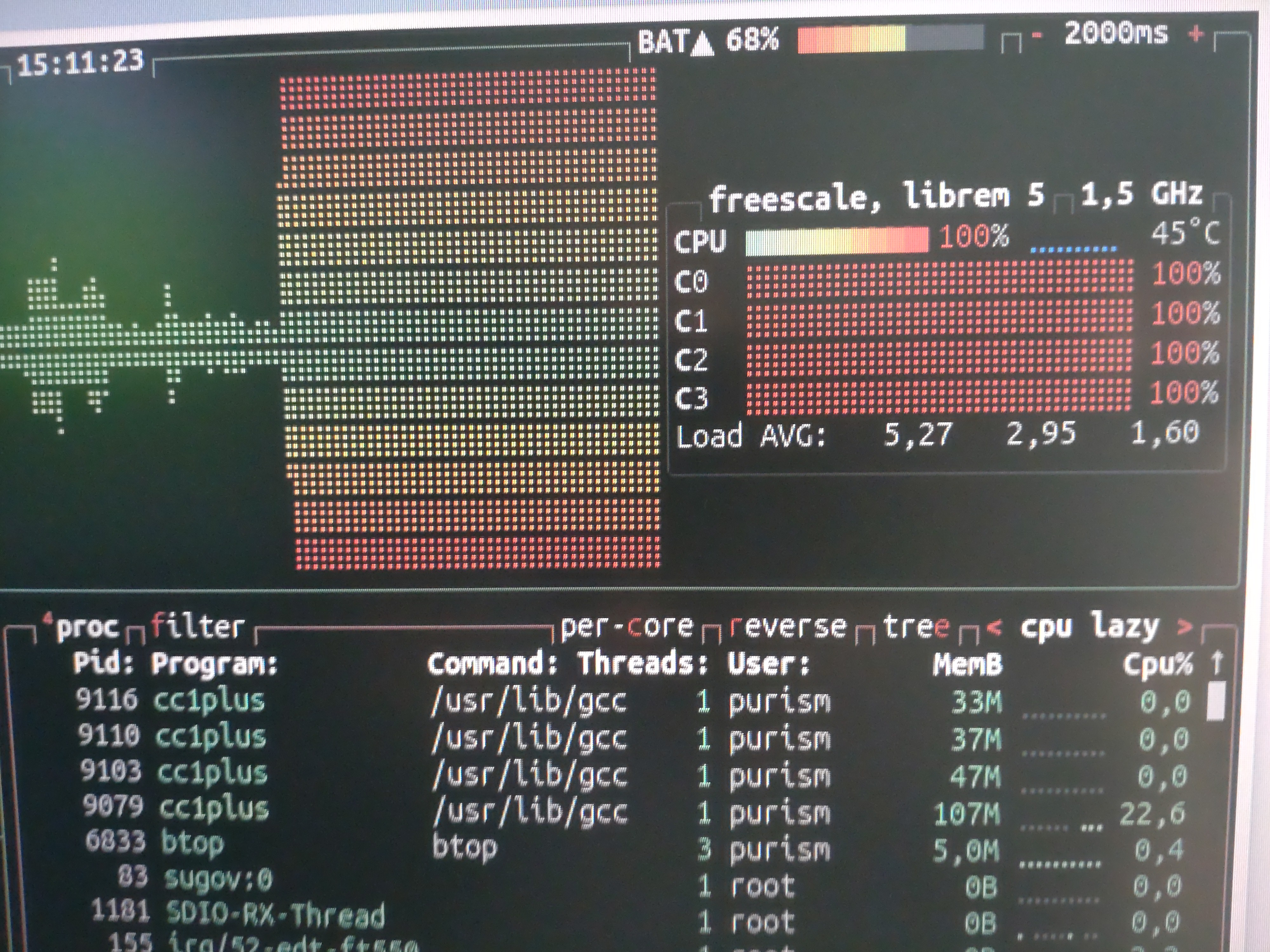1270x952 pixels.
Task: Increase update interval with the plus sign
Action: (x=1195, y=34)
